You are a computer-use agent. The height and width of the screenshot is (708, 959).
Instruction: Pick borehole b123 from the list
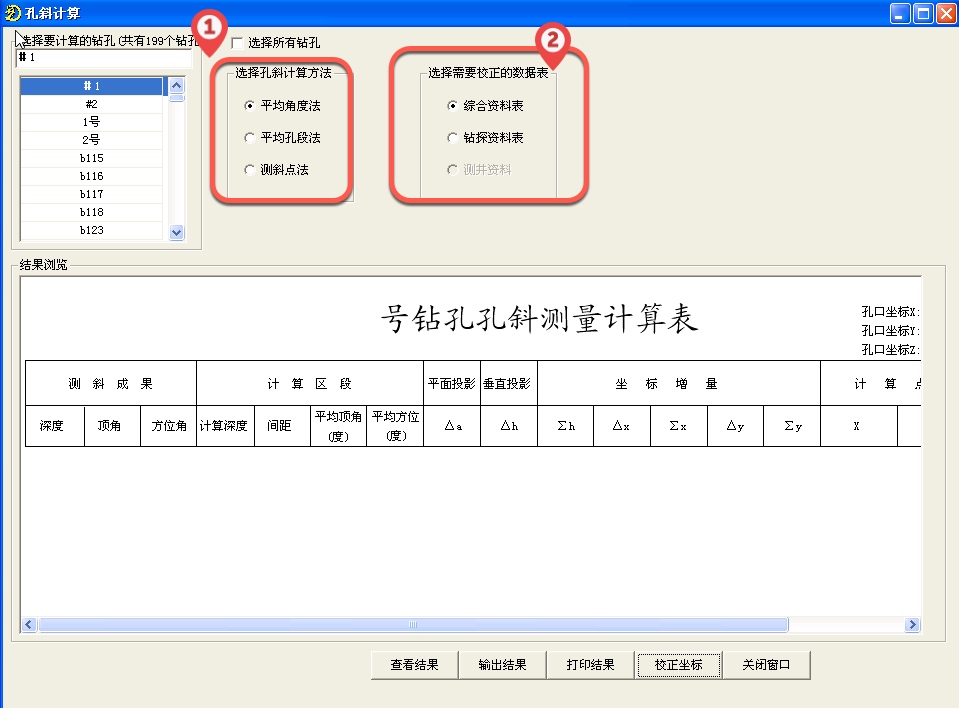(91, 230)
